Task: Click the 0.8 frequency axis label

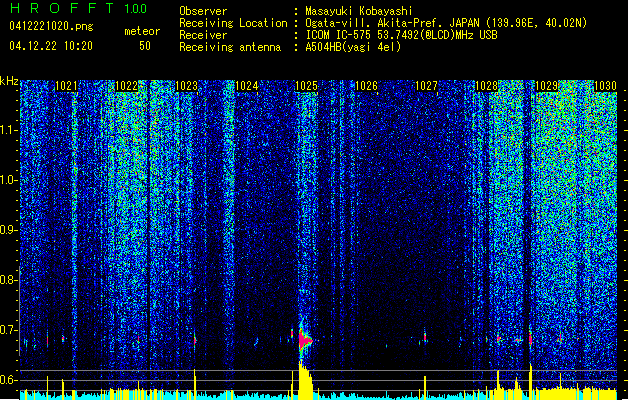Action: tap(9, 280)
